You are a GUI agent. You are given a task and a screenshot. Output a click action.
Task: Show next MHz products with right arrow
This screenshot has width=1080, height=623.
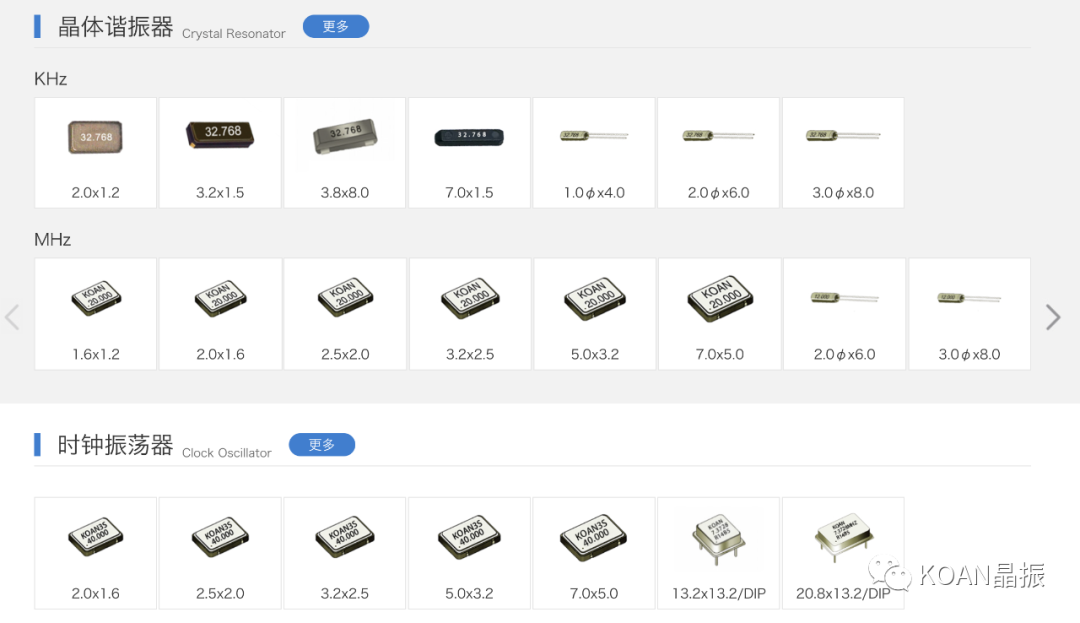coord(1052,317)
